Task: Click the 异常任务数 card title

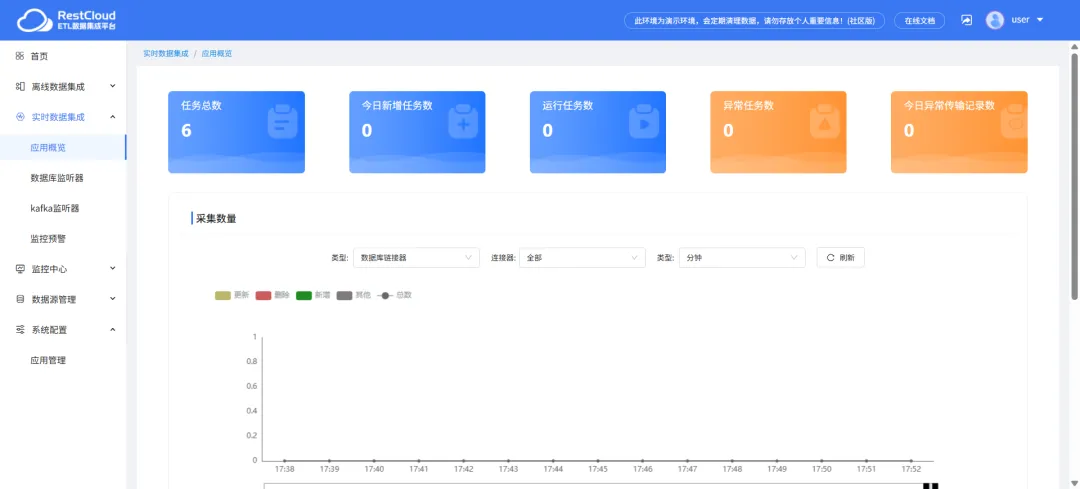Action: pyautogui.click(x=749, y=105)
